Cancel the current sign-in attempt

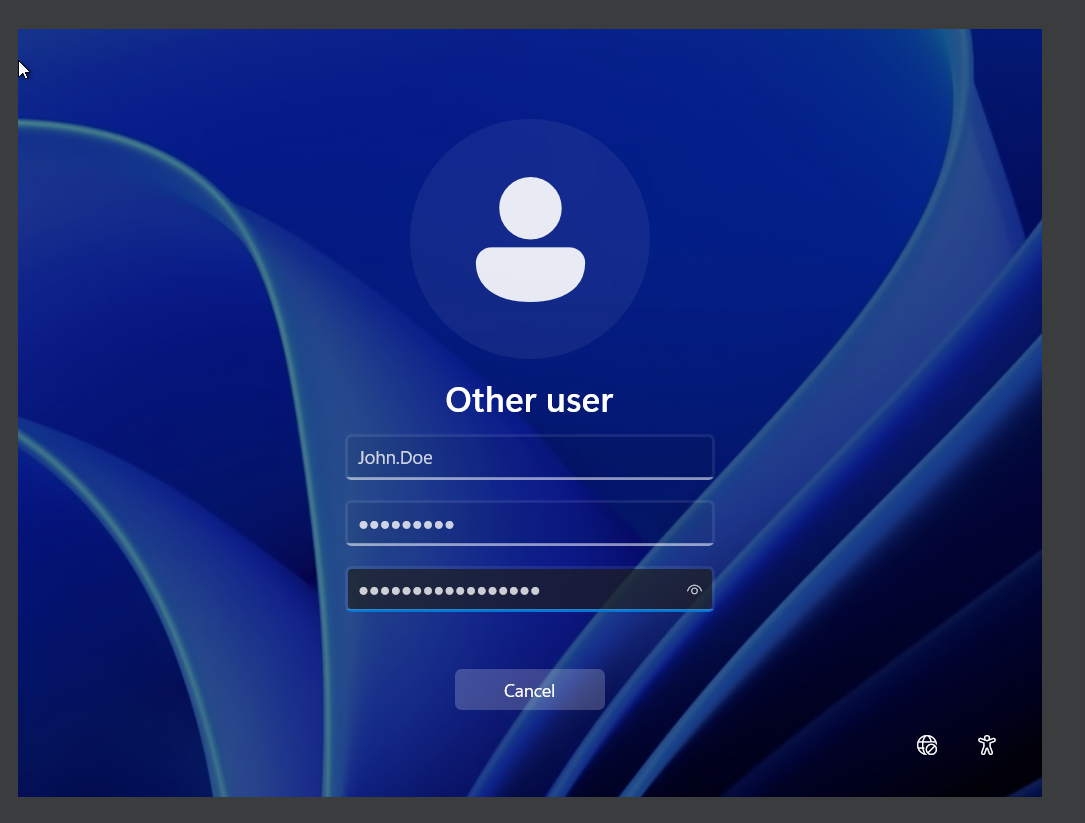[x=529, y=689]
